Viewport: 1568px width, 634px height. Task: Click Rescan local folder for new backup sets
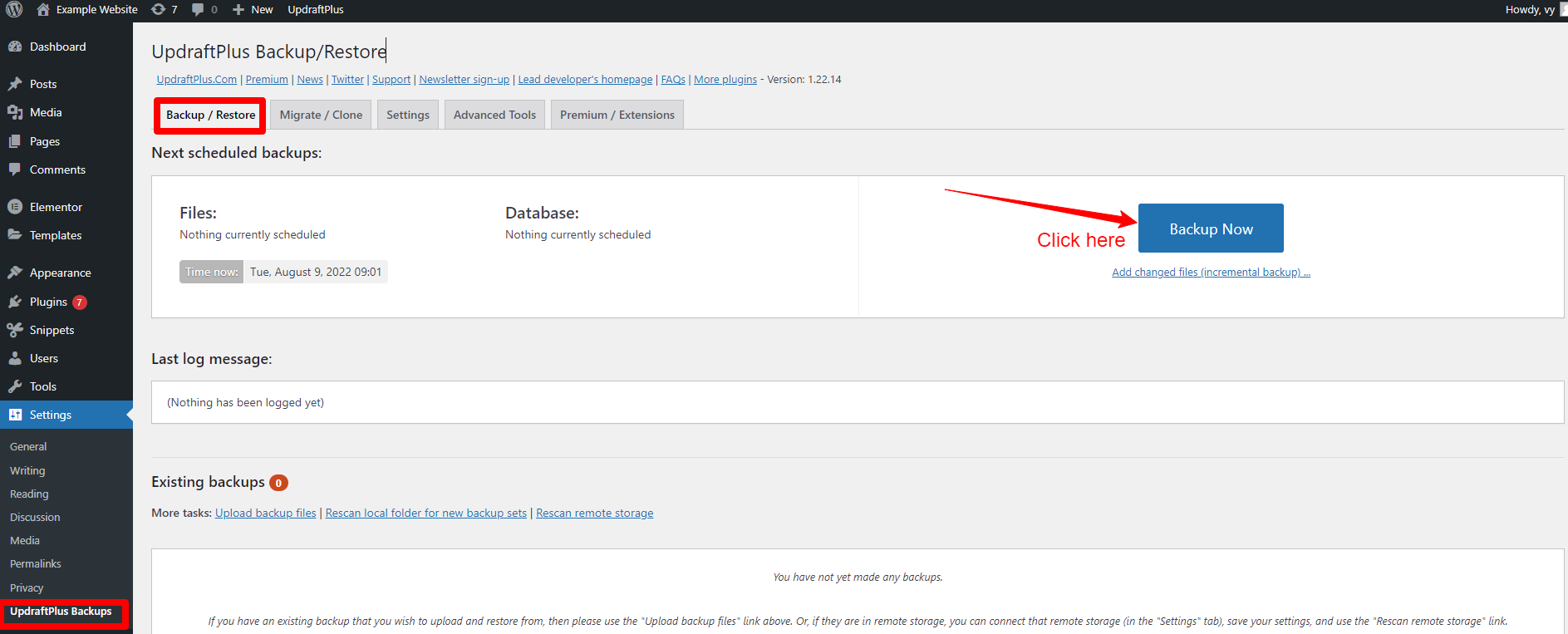(426, 513)
